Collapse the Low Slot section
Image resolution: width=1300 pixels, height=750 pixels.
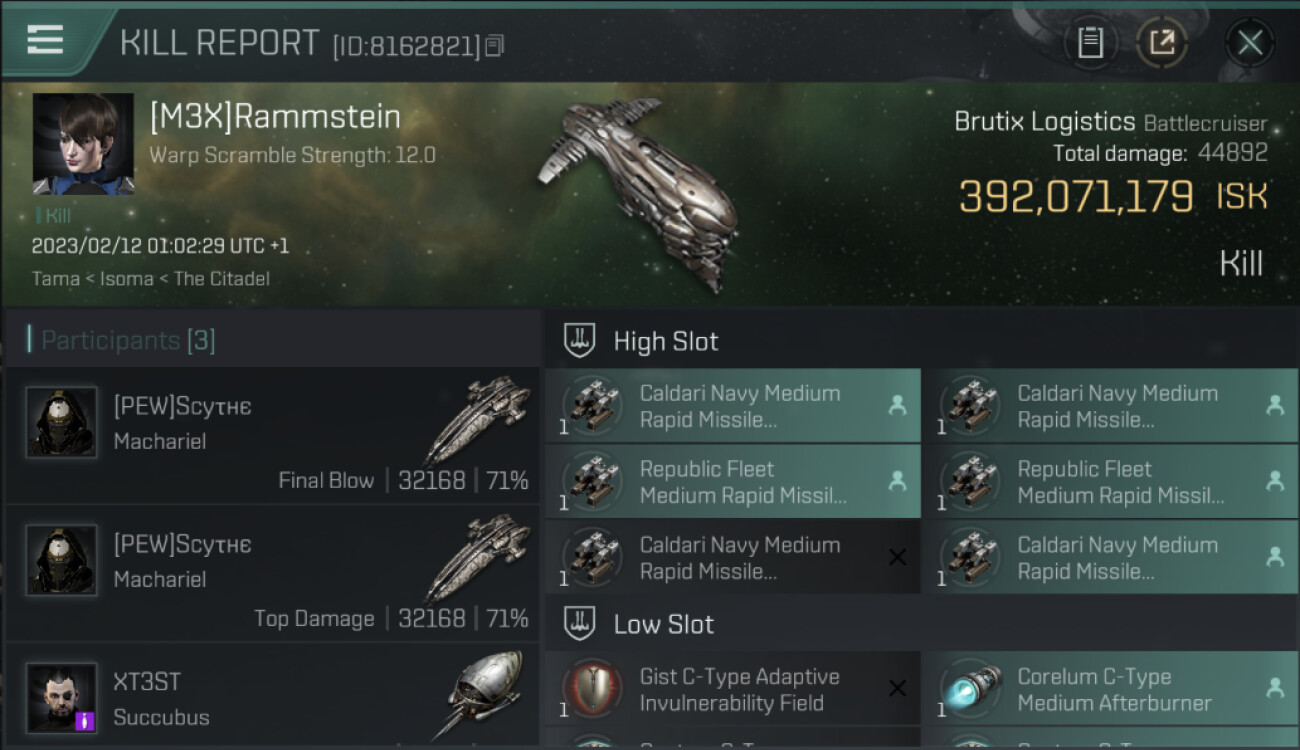pyautogui.click(x=580, y=624)
